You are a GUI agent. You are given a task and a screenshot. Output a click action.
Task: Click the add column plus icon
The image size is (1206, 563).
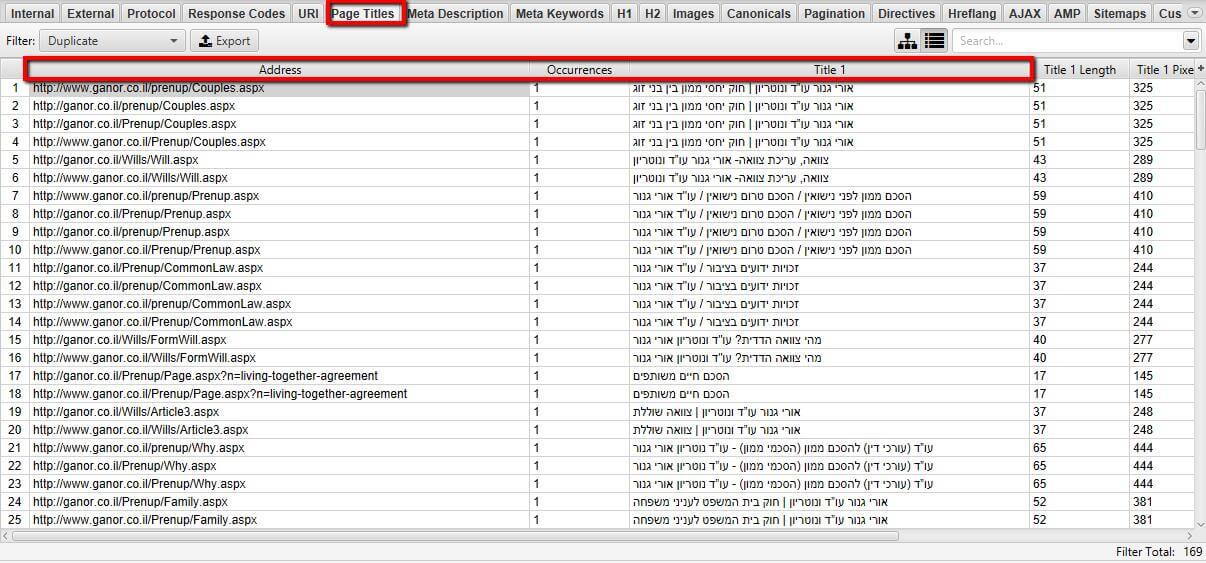pyautogui.click(x=1200, y=68)
